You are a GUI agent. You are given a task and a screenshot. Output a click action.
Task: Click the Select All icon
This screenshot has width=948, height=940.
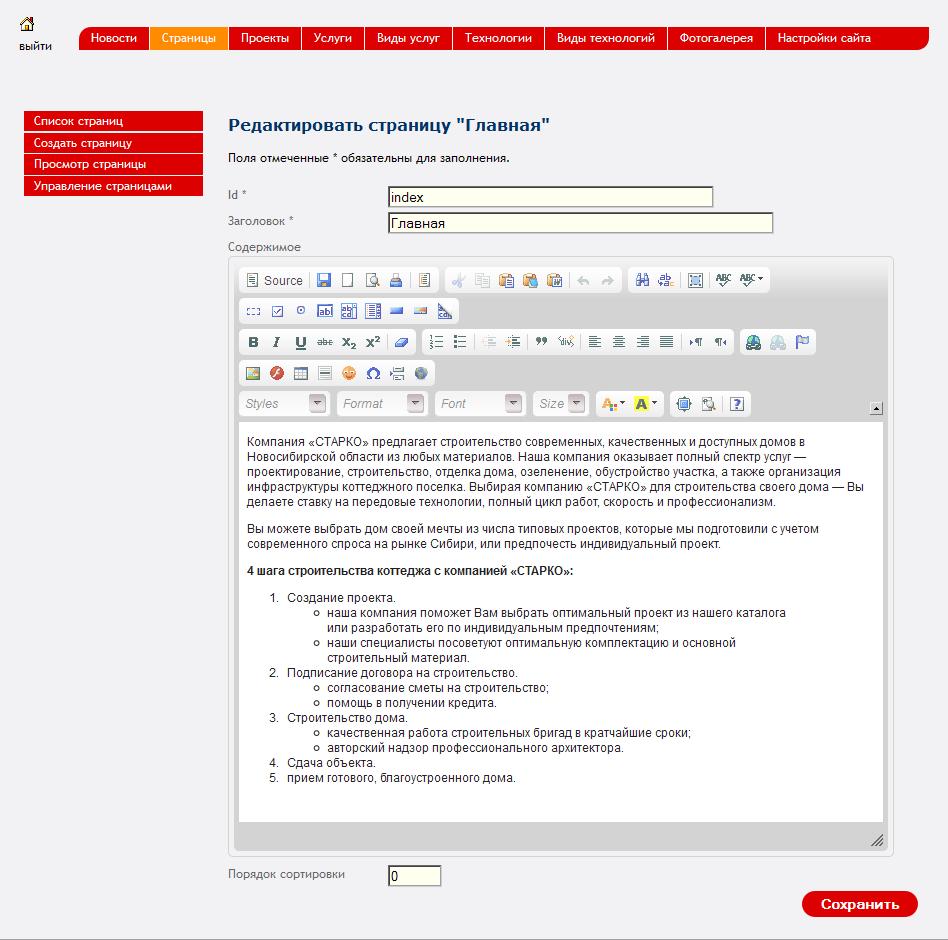695,280
